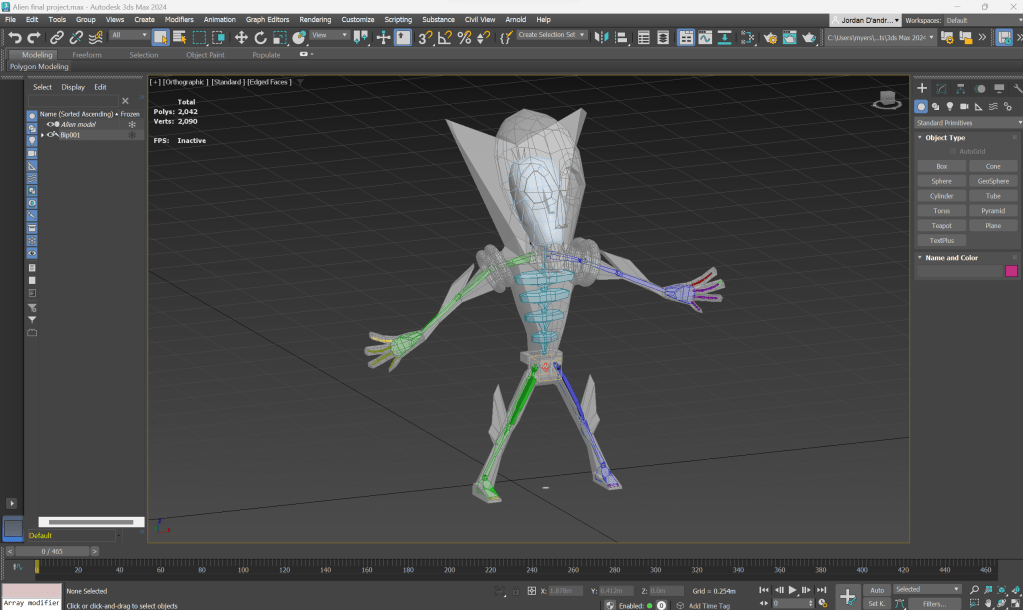
Task: Select the Move transform tool
Action: point(241,37)
